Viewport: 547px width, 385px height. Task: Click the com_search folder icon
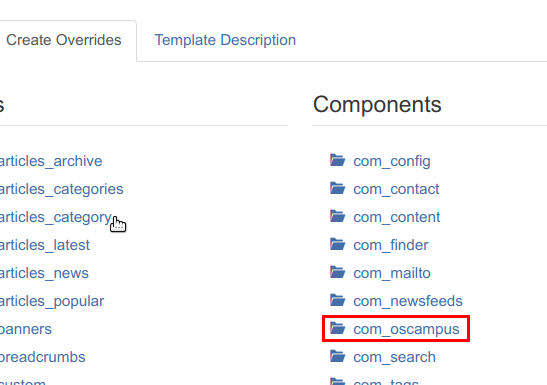click(337, 356)
